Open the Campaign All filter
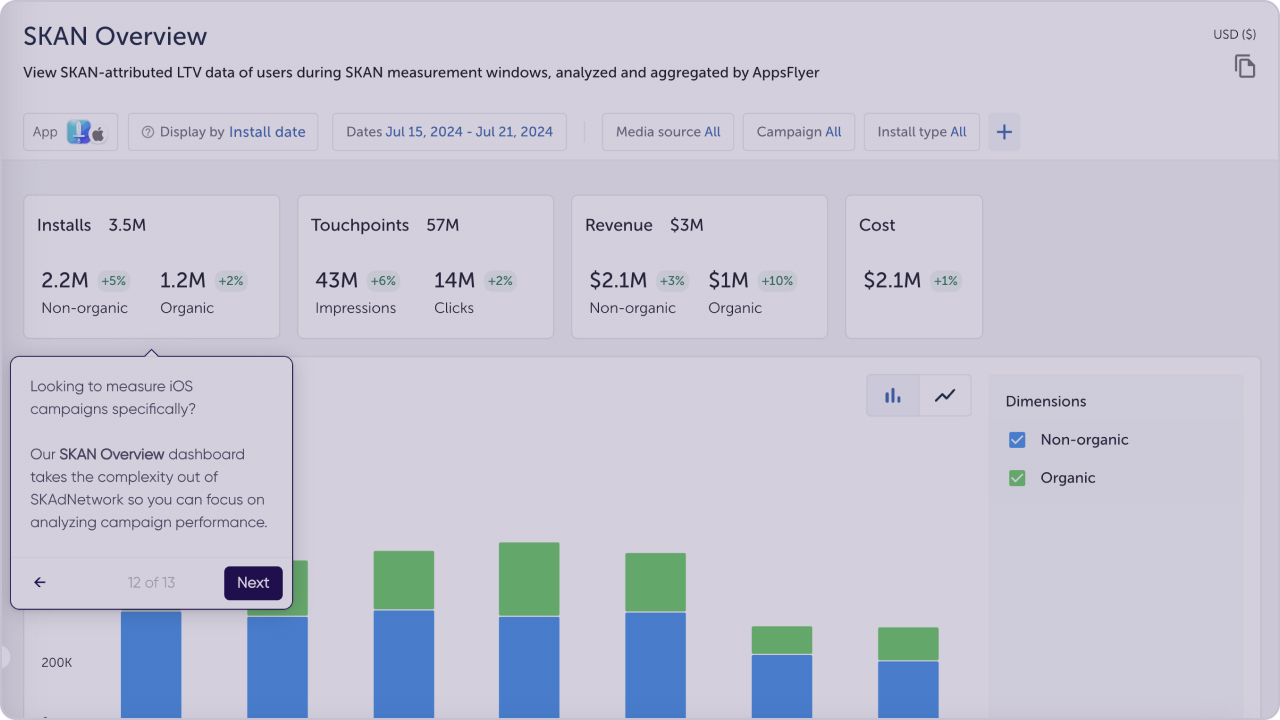Screen dimensions: 1280x720 click(799, 132)
